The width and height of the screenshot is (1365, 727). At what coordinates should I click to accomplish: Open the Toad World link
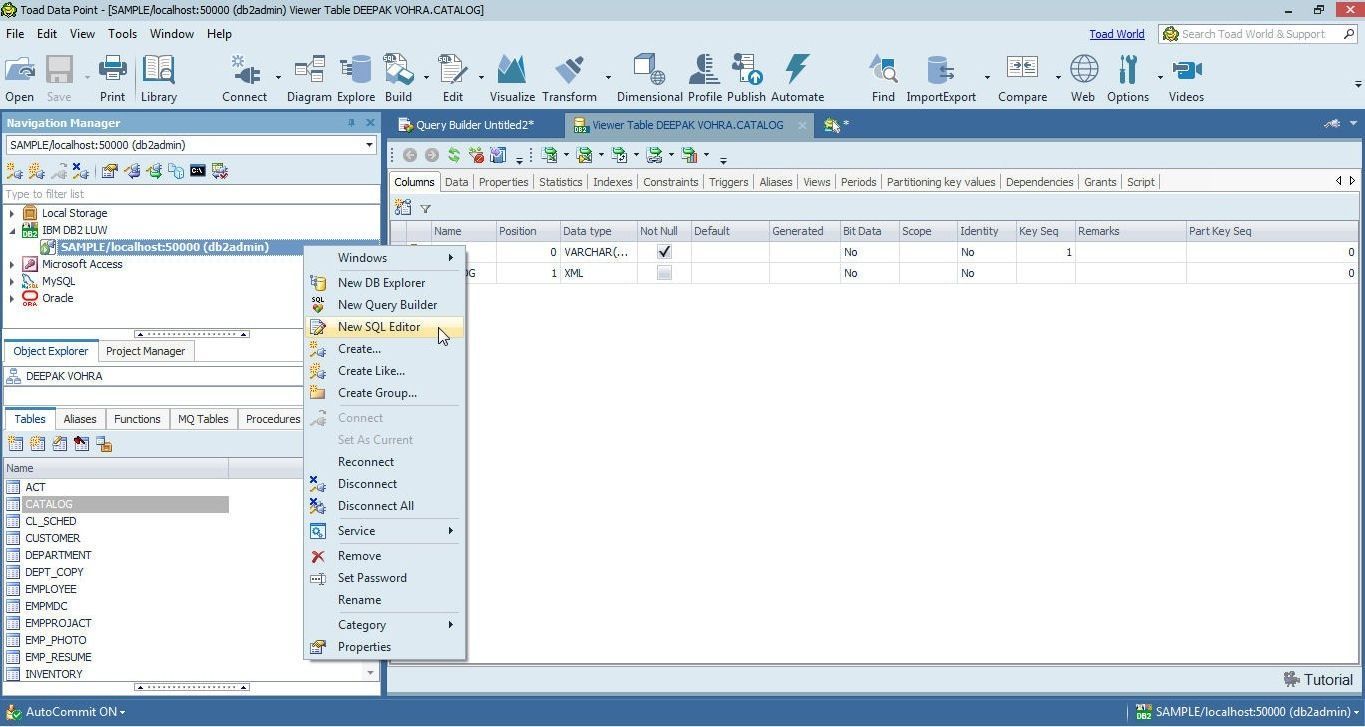pyautogui.click(x=1117, y=34)
